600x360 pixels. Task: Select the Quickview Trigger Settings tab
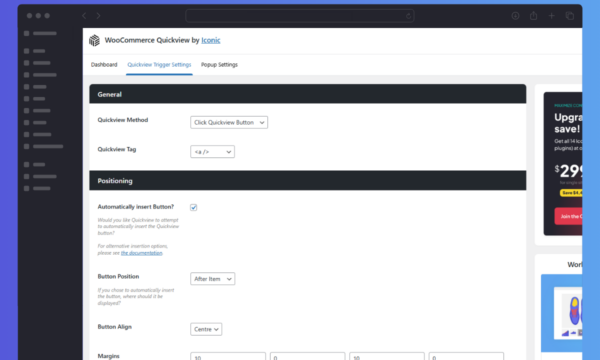(x=159, y=65)
